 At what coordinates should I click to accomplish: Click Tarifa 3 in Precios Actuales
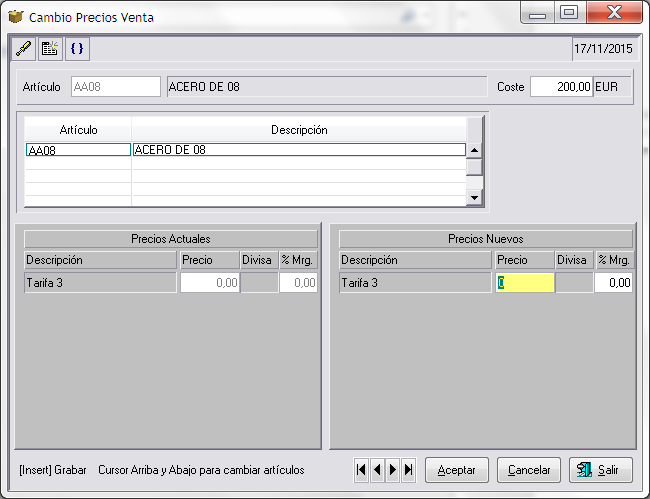(100, 283)
